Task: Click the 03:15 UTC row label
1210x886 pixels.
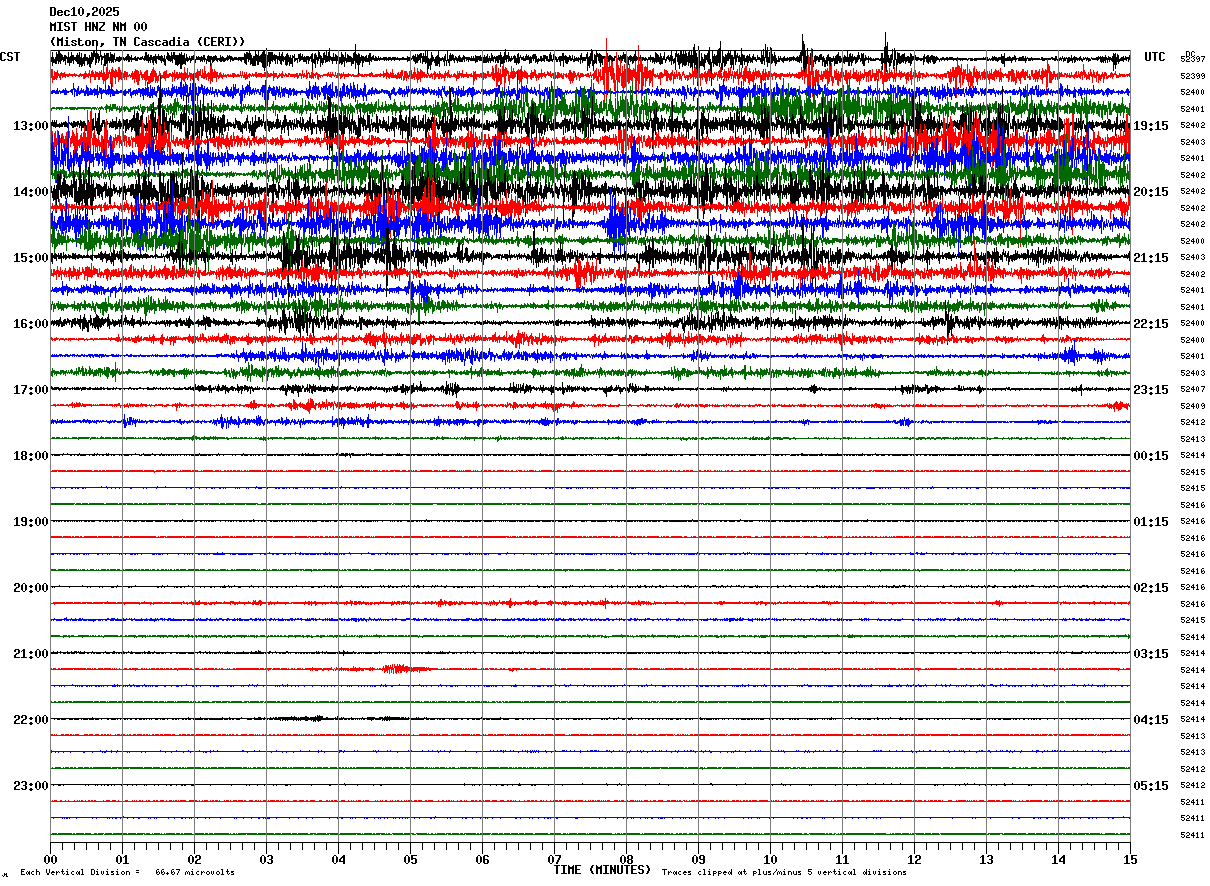Action: tap(1151, 654)
